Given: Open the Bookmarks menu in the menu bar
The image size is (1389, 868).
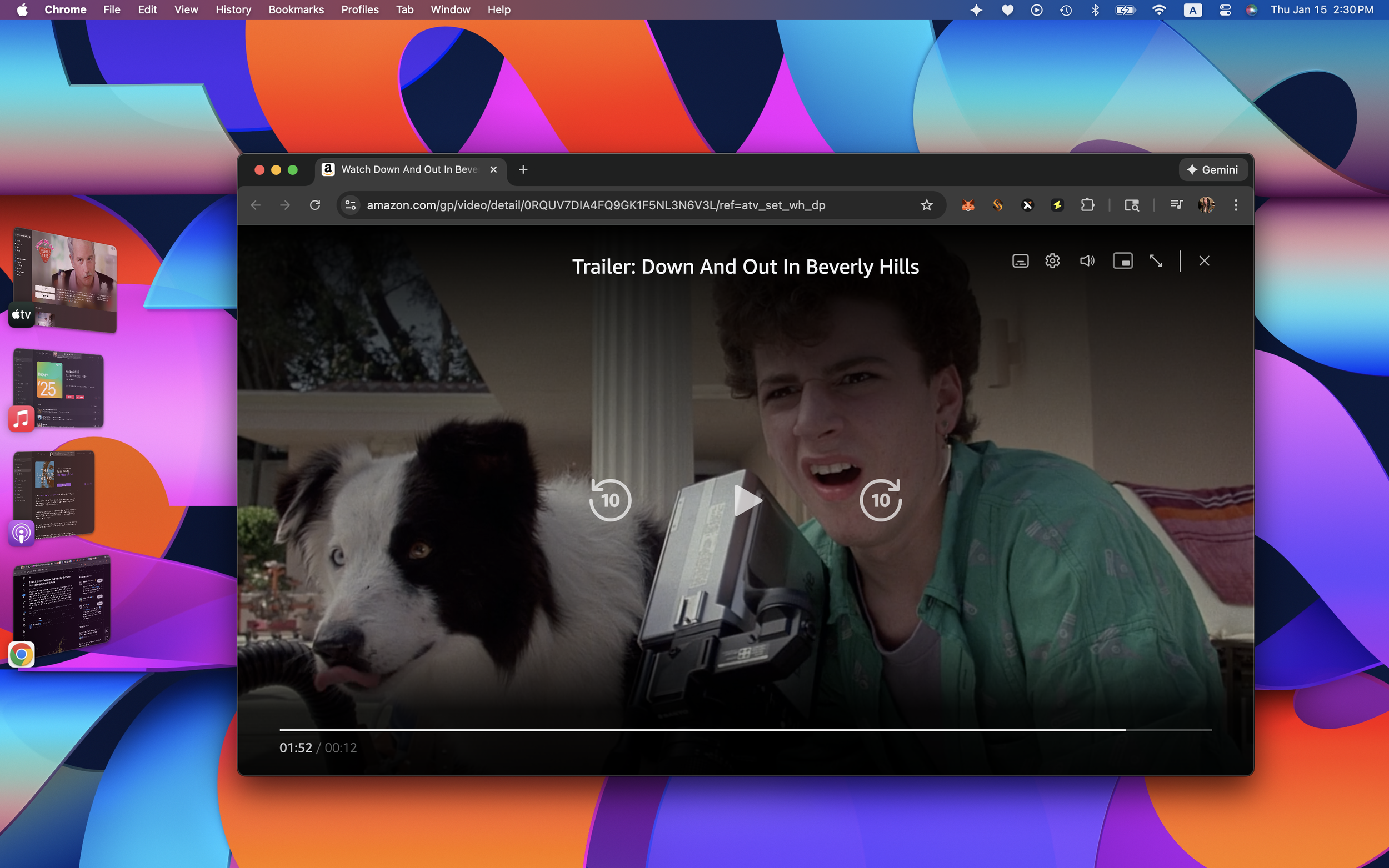Looking at the screenshot, I should [296, 10].
